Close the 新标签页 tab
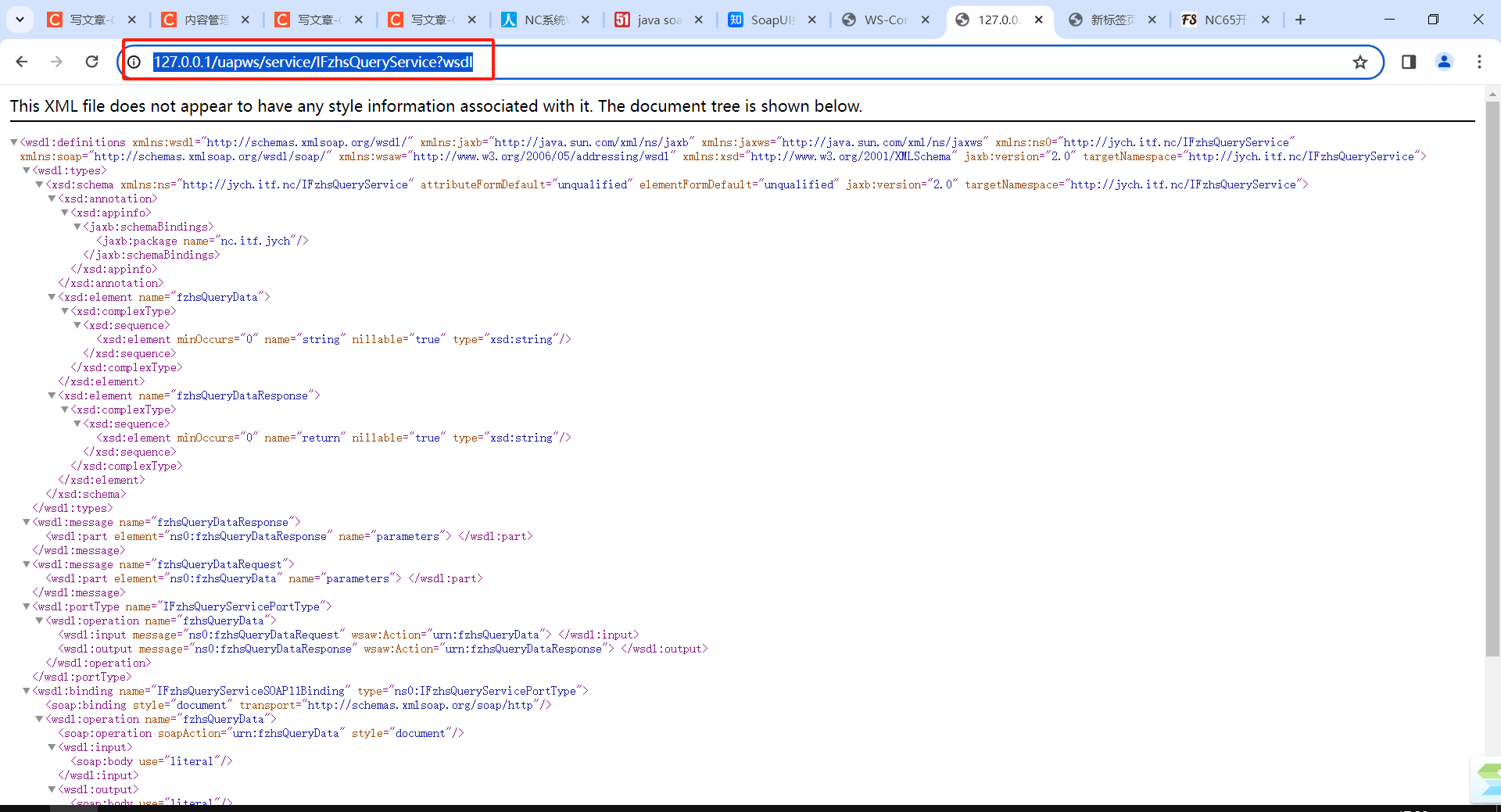Image resolution: width=1501 pixels, height=812 pixels. click(x=1152, y=20)
